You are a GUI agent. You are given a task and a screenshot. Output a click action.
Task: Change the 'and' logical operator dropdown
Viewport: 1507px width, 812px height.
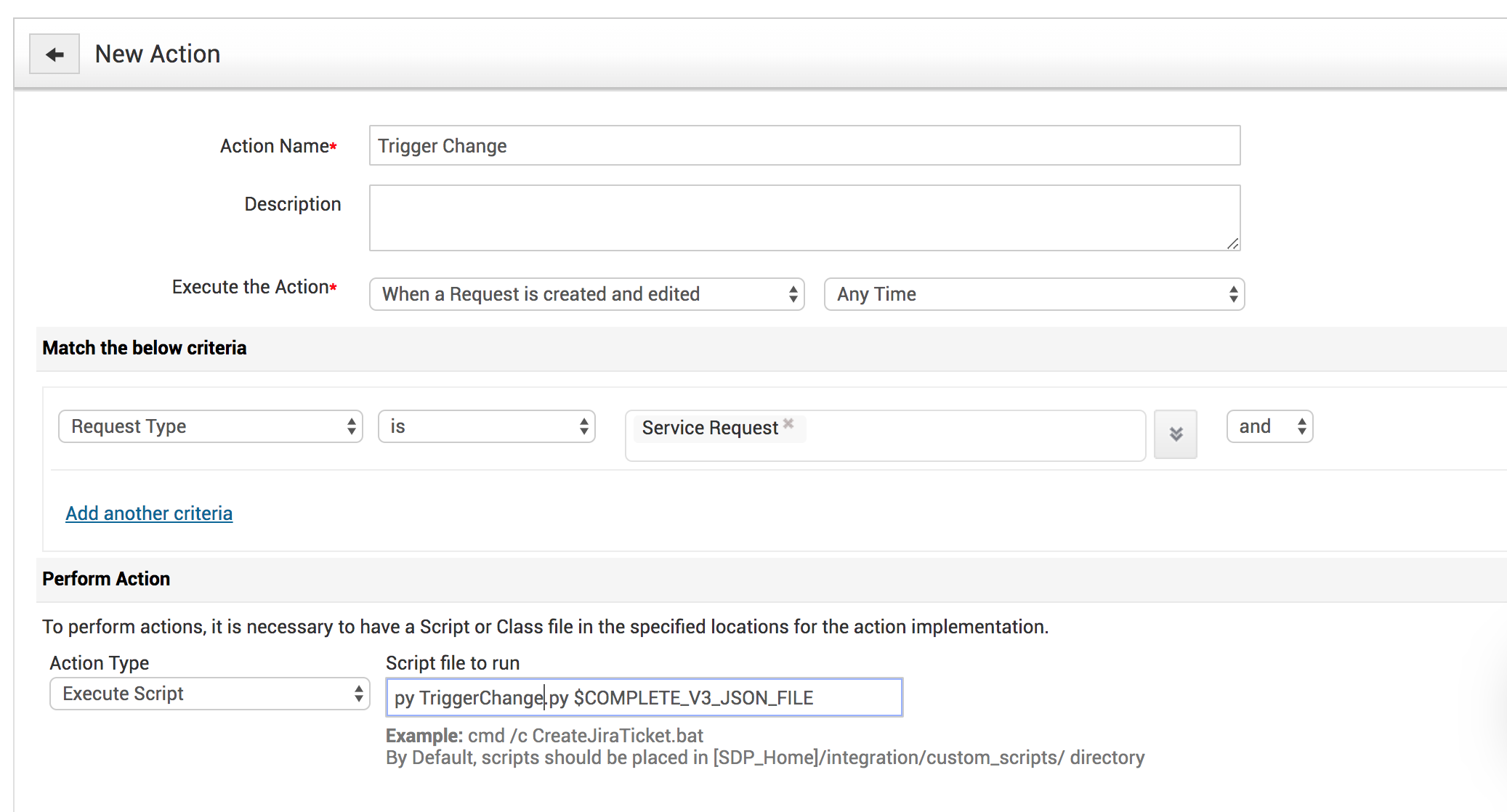[1269, 426]
